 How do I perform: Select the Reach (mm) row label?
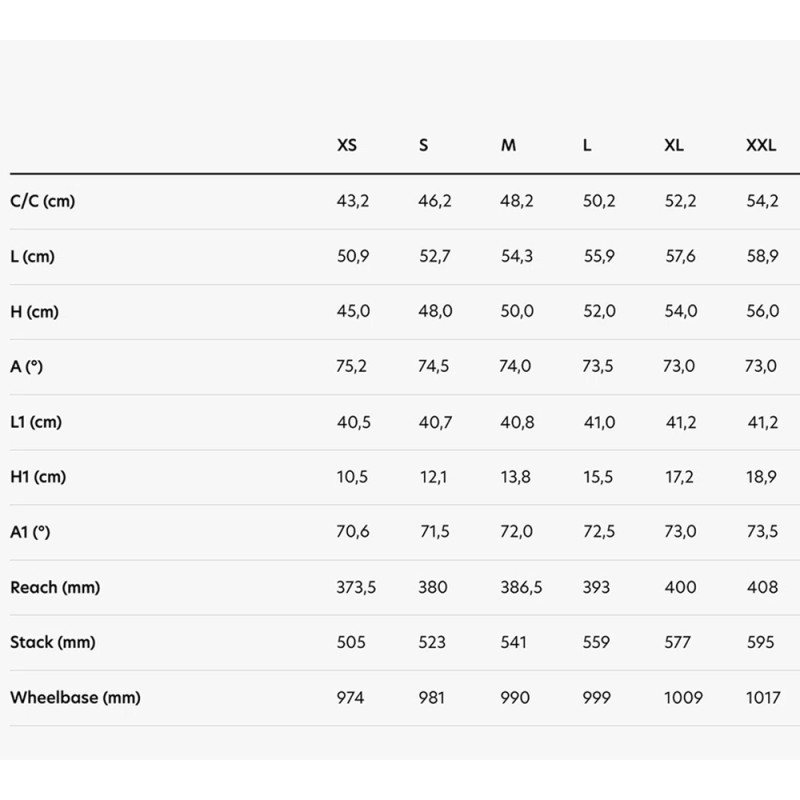(55, 587)
